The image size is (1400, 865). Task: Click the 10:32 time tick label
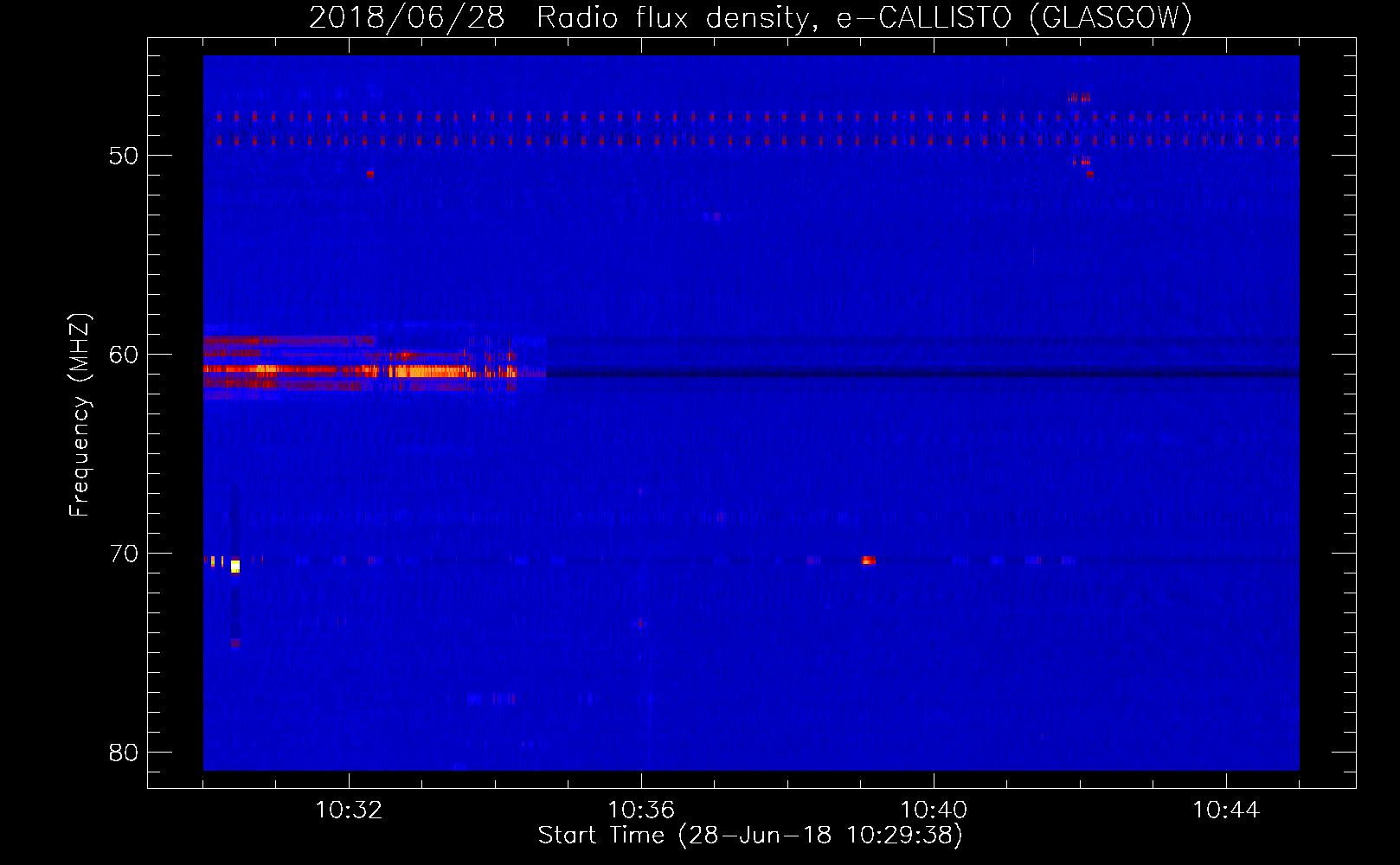(349, 811)
